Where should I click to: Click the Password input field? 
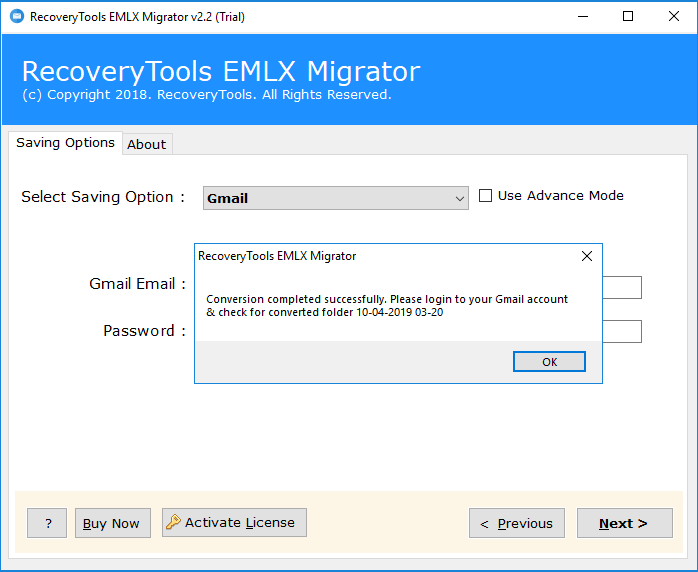click(622, 331)
